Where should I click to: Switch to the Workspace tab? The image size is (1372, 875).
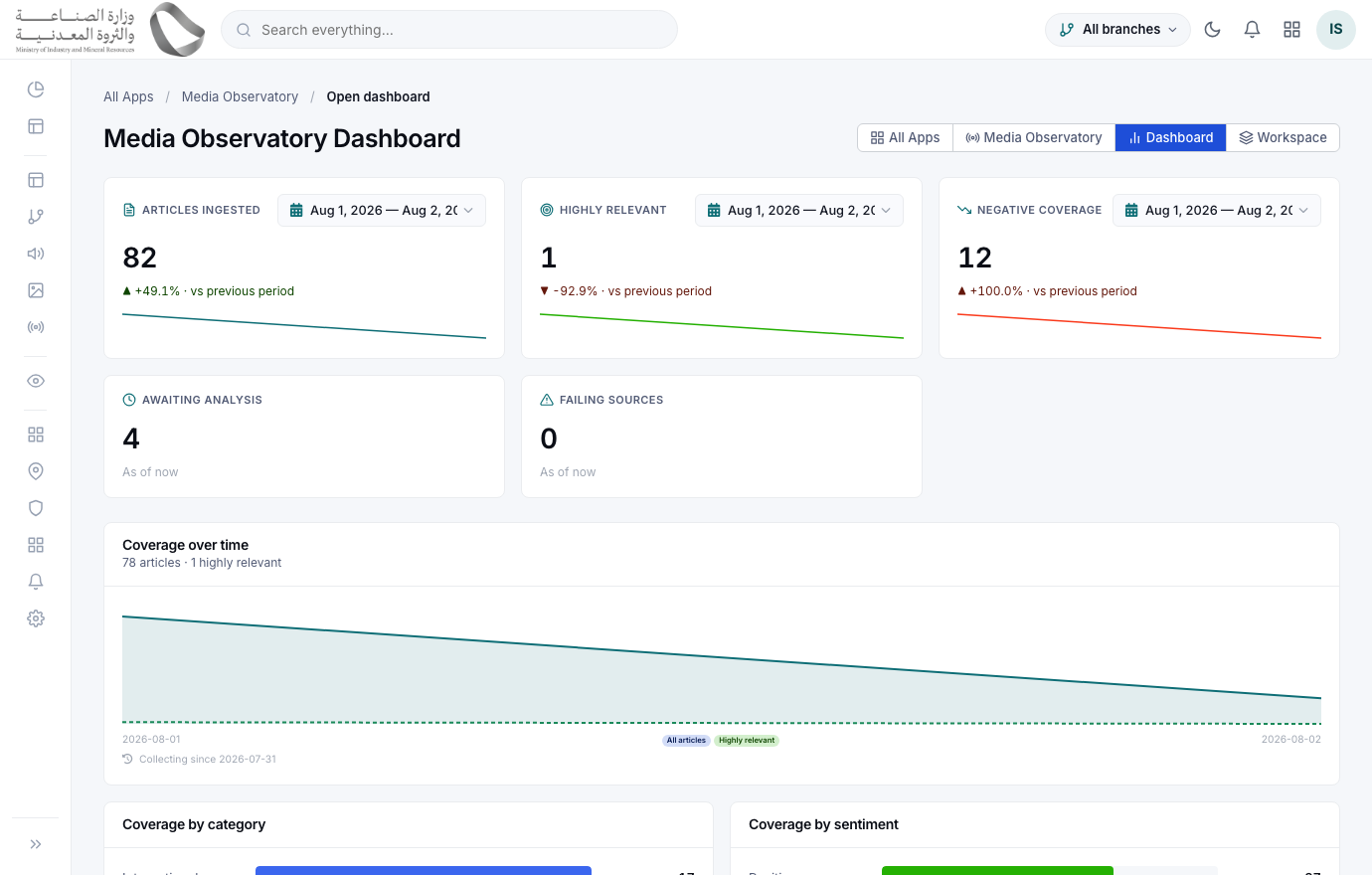1283,138
